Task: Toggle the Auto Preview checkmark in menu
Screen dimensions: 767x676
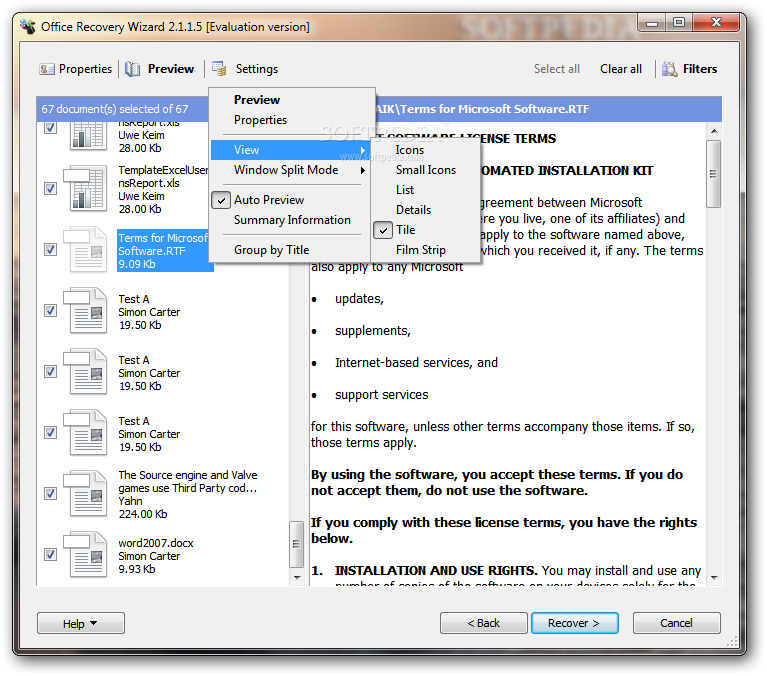Action: pos(221,200)
